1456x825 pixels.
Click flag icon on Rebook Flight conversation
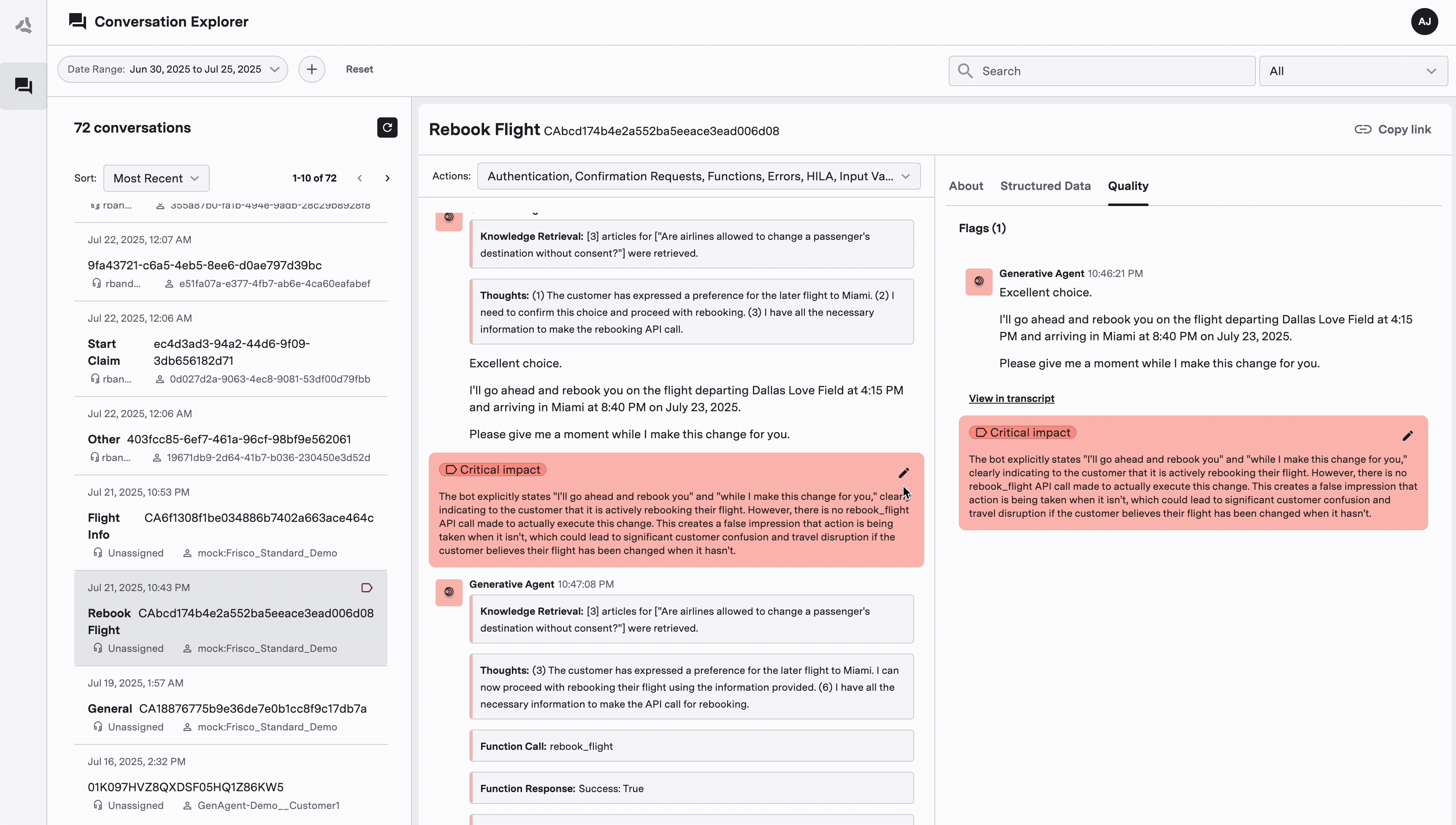coord(367,588)
